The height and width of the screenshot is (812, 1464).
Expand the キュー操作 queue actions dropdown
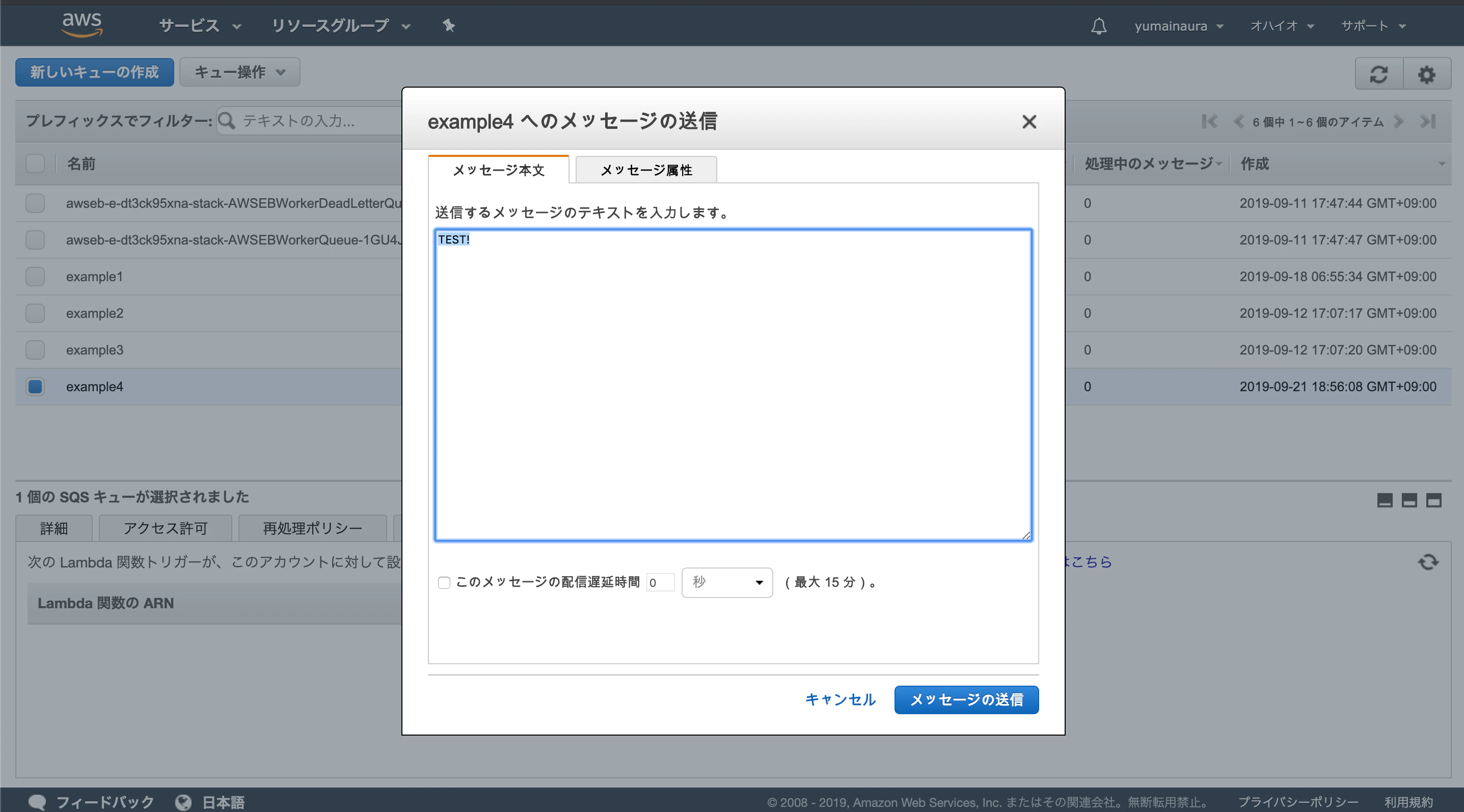pos(240,72)
